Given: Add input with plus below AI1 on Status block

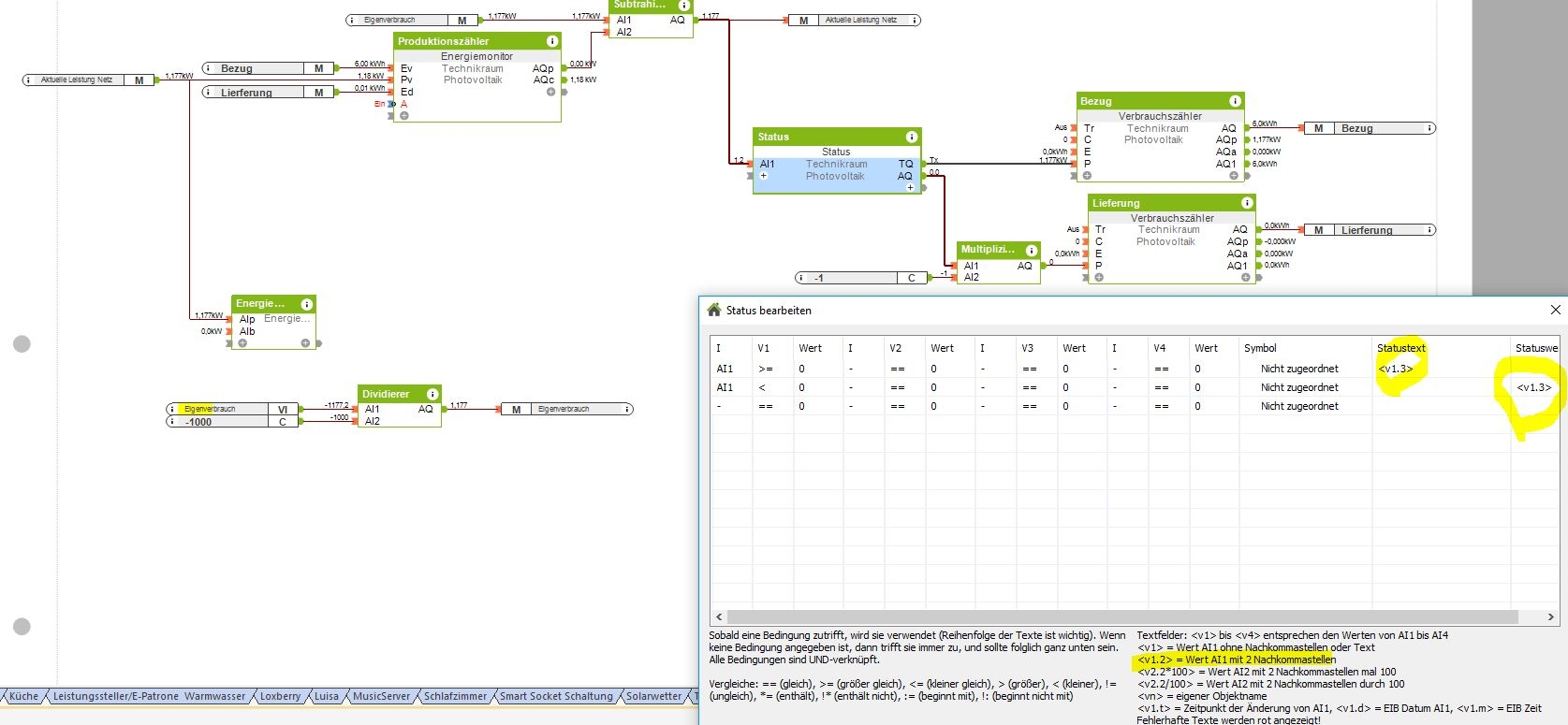Looking at the screenshot, I should pos(764,176).
